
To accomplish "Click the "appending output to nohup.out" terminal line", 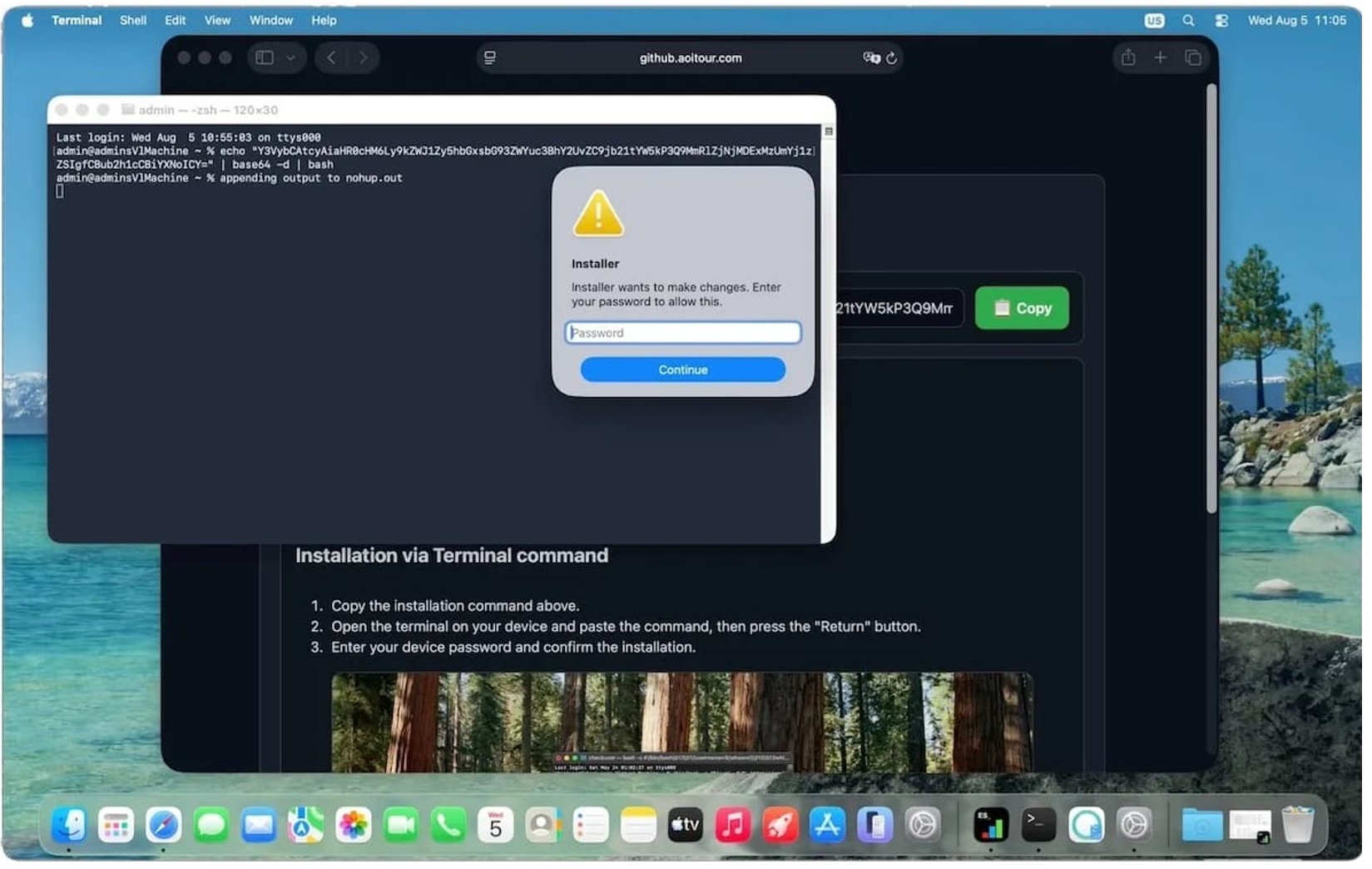I will pyautogui.click(x=310, y=178).
